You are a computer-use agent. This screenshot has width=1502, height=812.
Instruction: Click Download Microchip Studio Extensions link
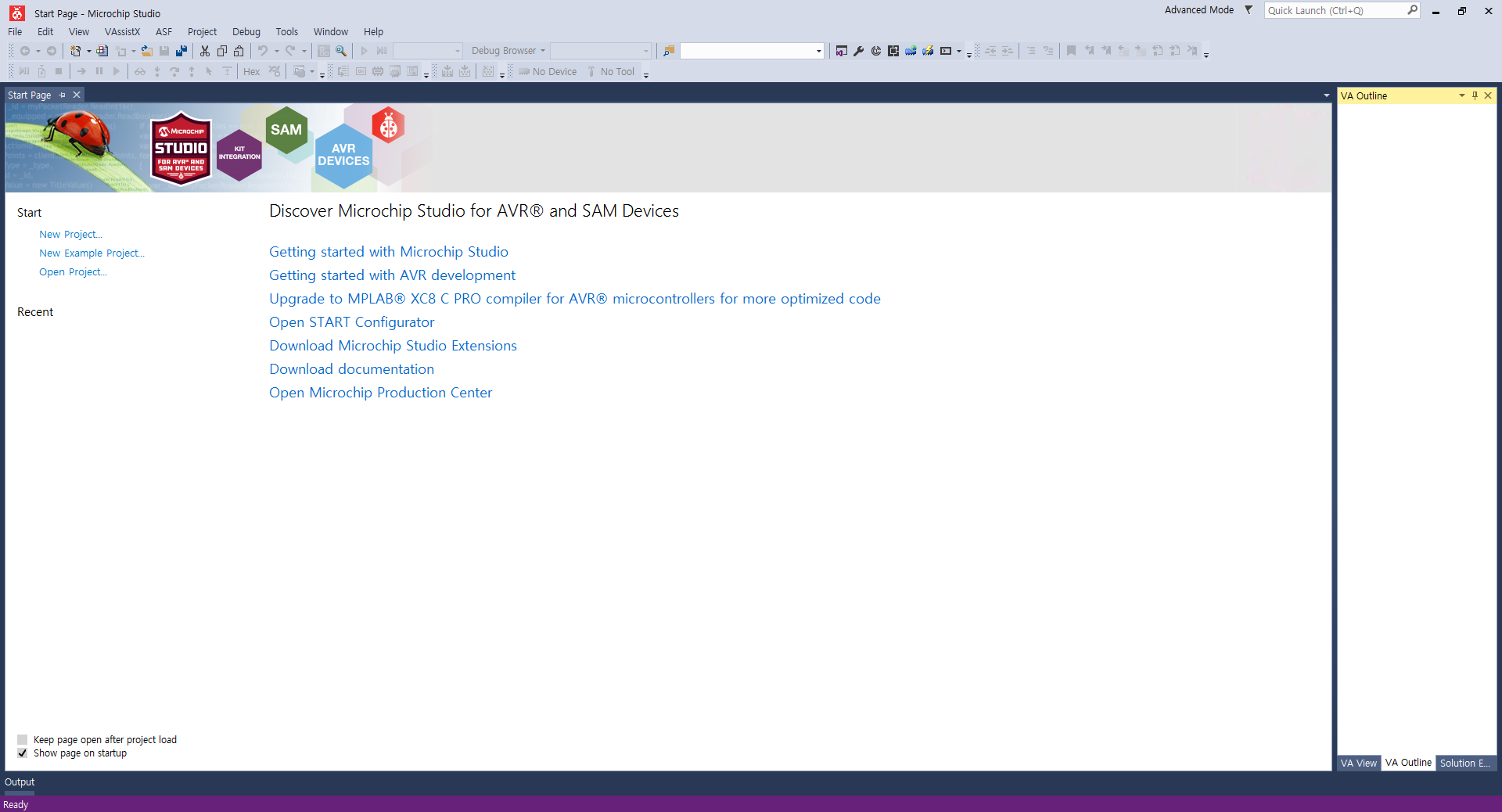393,346
